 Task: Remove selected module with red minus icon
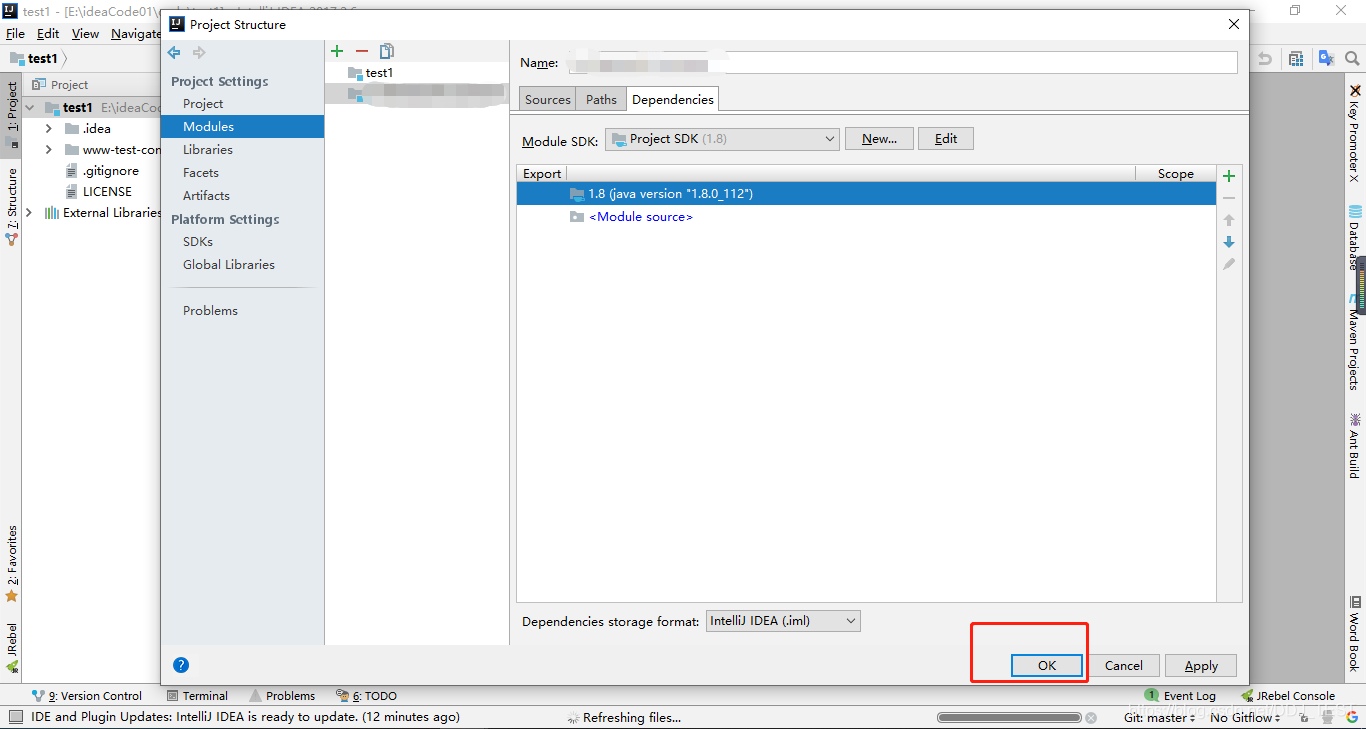[x=362, y=51]
